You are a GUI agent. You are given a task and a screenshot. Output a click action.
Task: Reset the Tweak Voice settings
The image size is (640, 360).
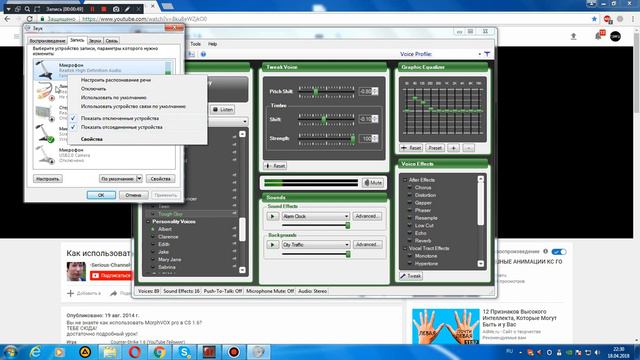coord(276,166)
